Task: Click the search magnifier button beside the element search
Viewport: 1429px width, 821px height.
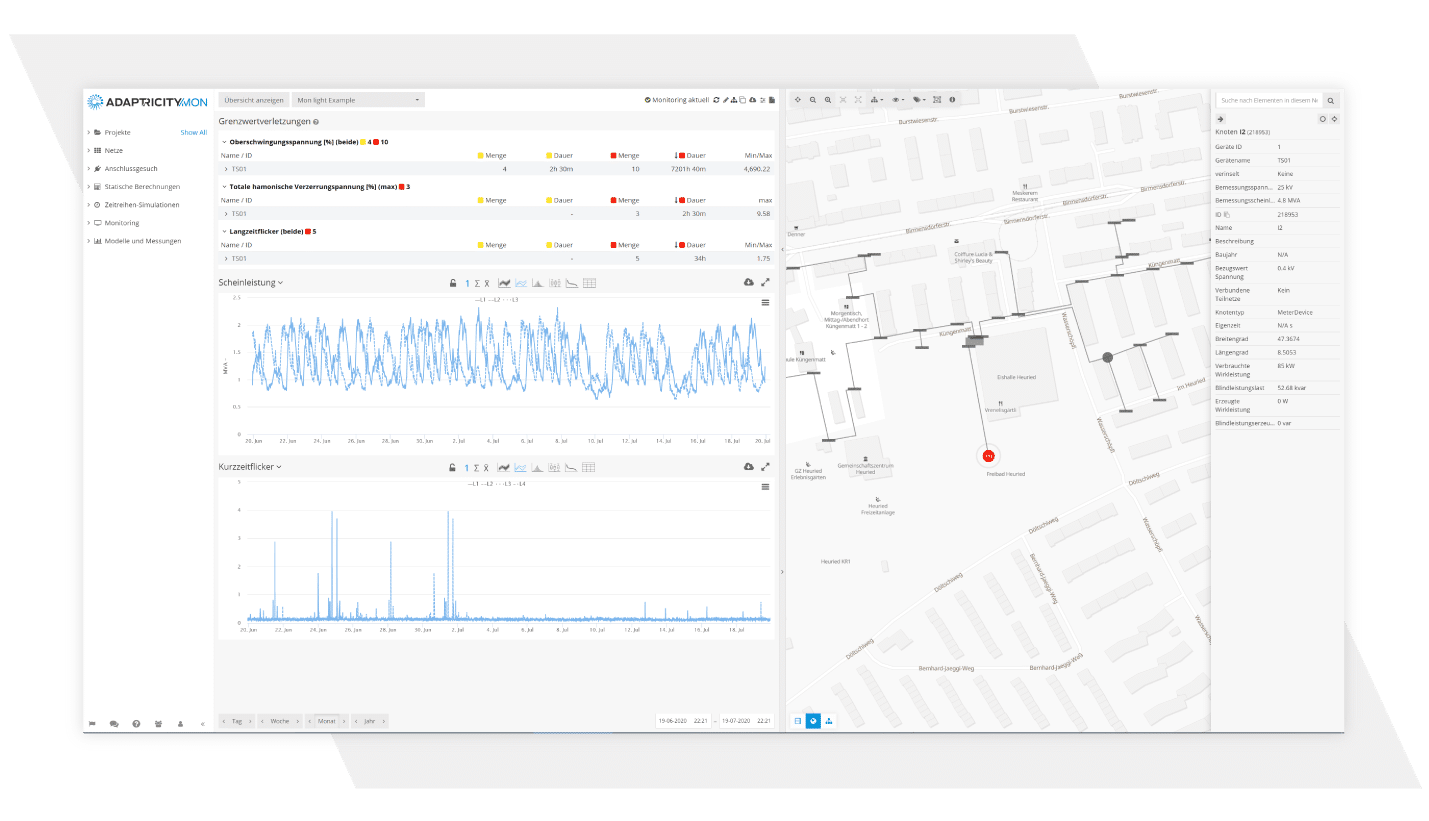Action: (x=1331, y=100)
